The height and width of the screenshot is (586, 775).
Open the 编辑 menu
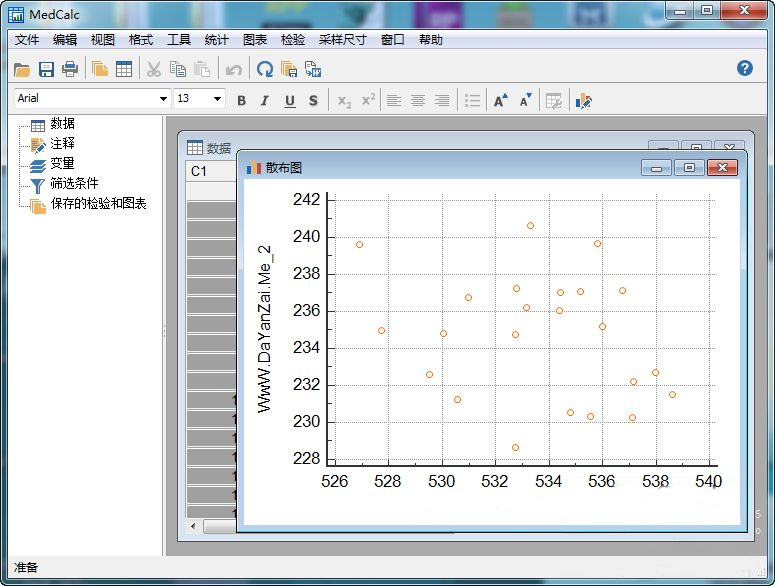coord(65,40)
